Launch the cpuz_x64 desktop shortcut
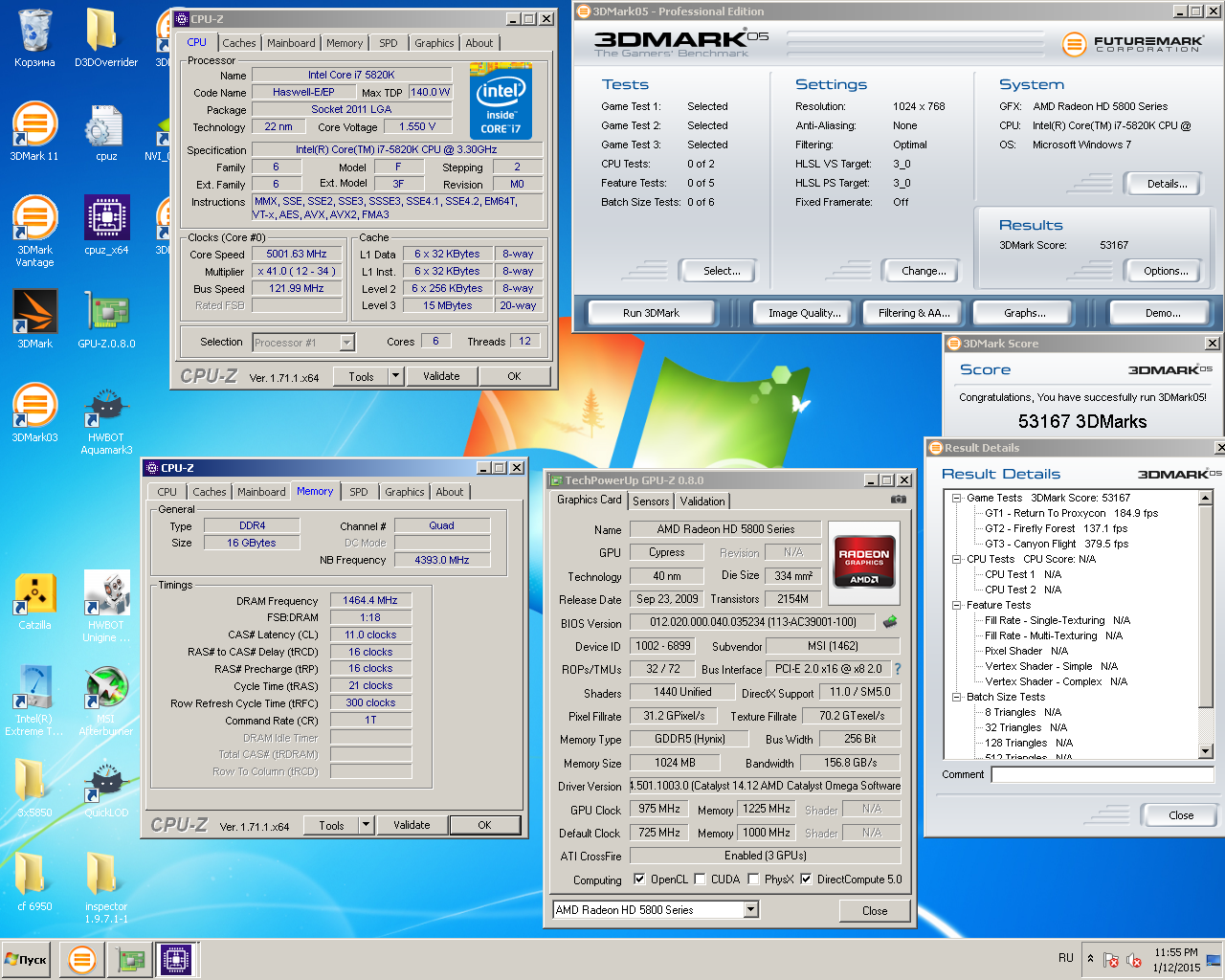This screenshot has height=980, width=1225. [x=105, y=225]
